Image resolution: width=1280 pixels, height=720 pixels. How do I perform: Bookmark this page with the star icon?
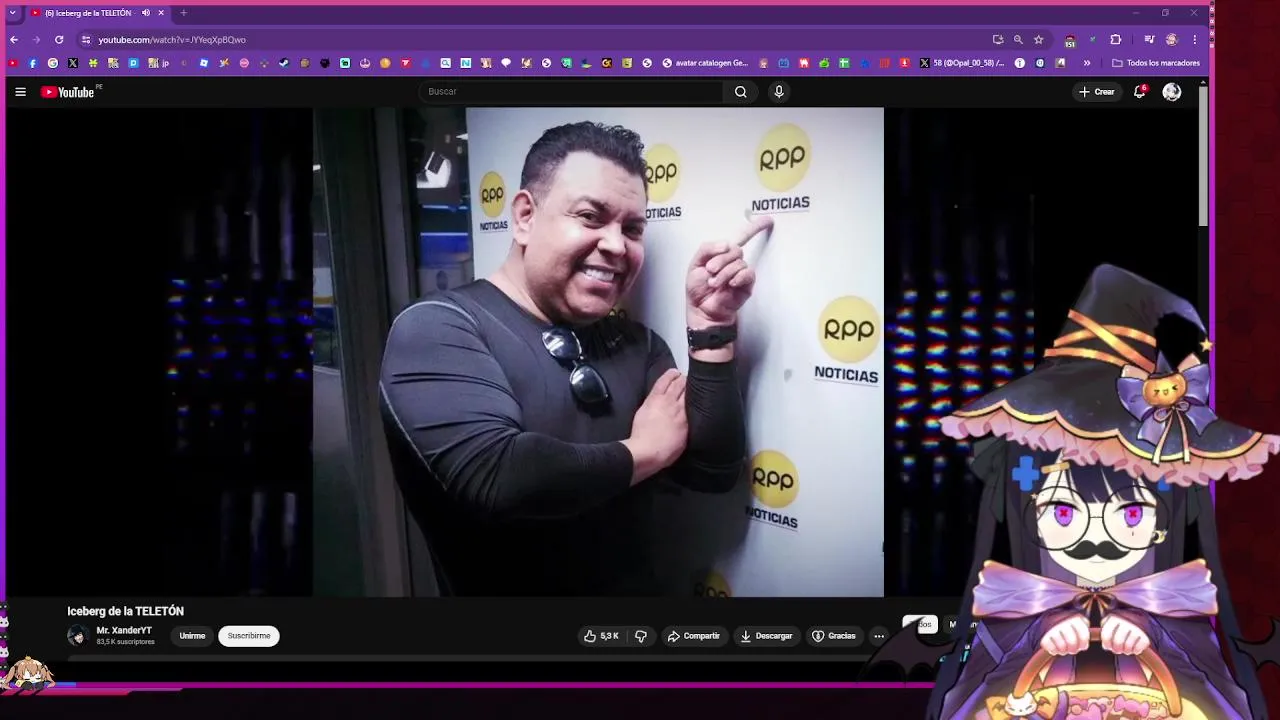[1039, 40]
